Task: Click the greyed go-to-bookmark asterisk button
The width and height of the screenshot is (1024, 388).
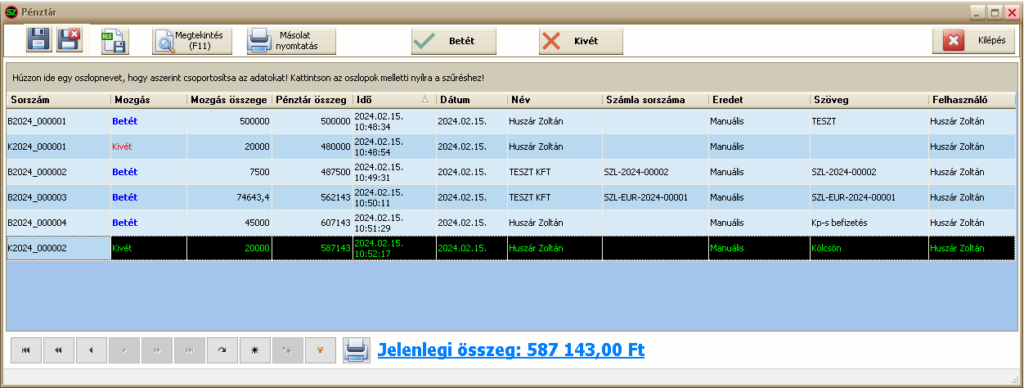Action: [287, 350]
